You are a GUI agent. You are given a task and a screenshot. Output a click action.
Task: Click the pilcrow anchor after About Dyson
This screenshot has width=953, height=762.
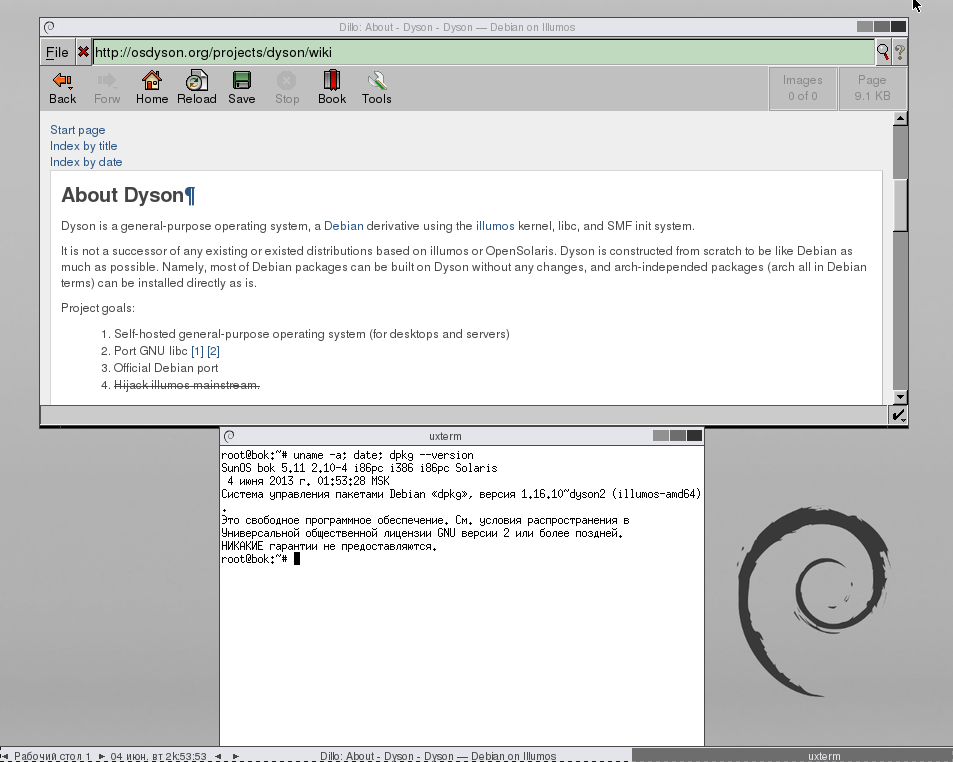pos(190,195)
